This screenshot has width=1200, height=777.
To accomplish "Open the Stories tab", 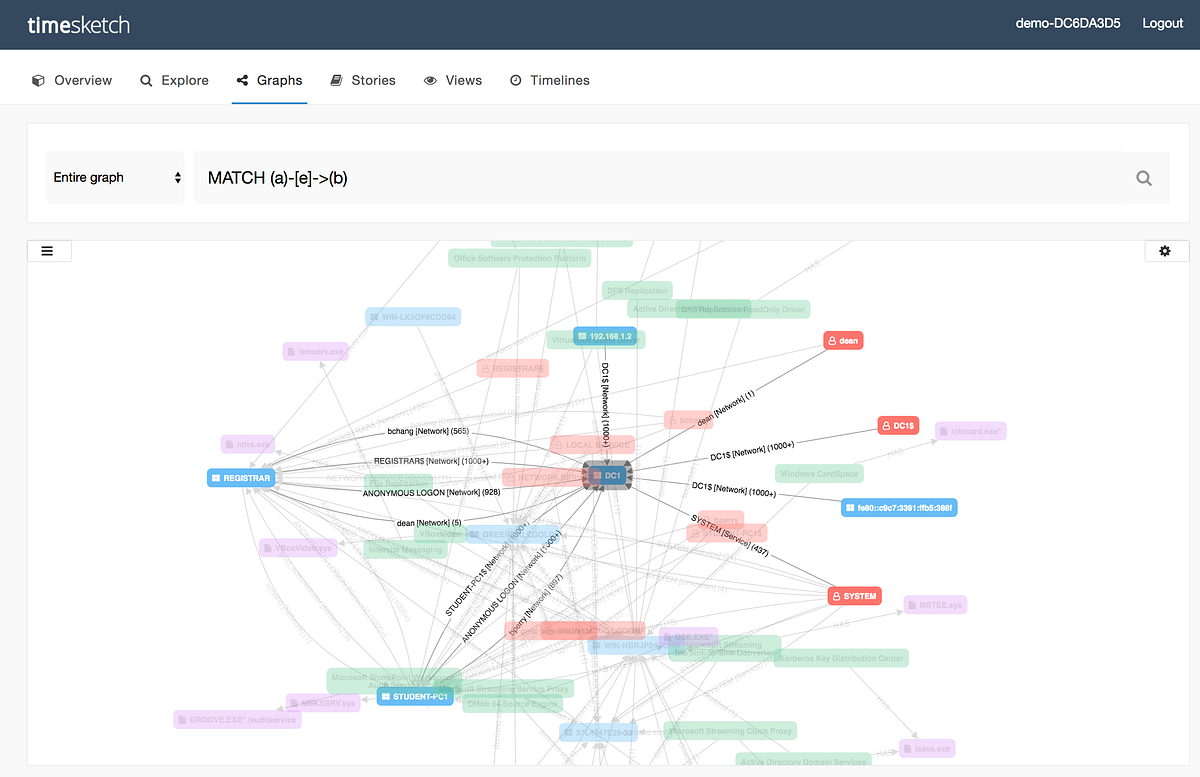I will [x=363, y=79].
